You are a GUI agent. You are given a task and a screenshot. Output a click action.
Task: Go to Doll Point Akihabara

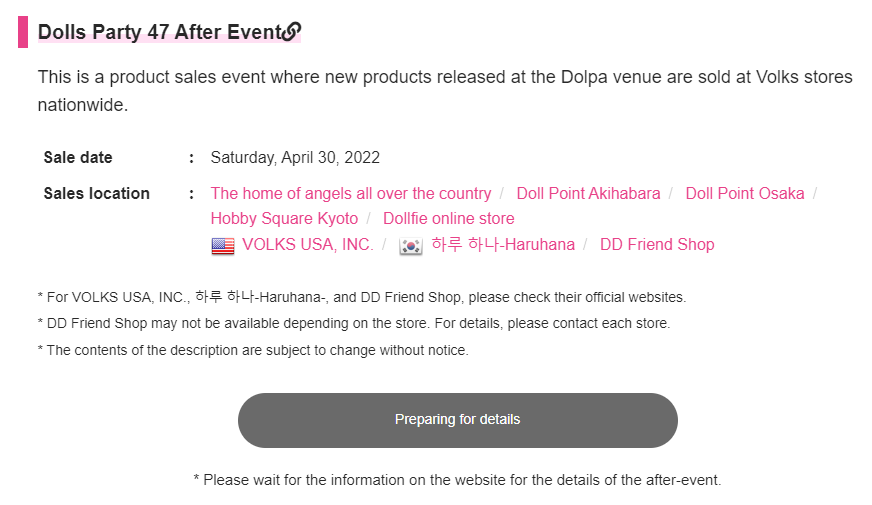coord(588,193)
